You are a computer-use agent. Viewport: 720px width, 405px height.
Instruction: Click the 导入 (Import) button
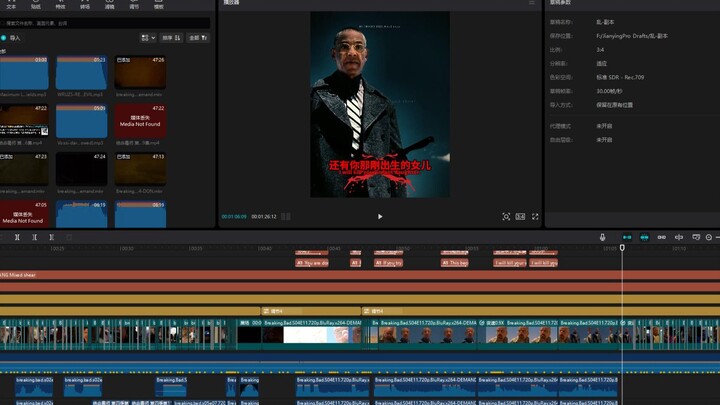click(11, 38)
